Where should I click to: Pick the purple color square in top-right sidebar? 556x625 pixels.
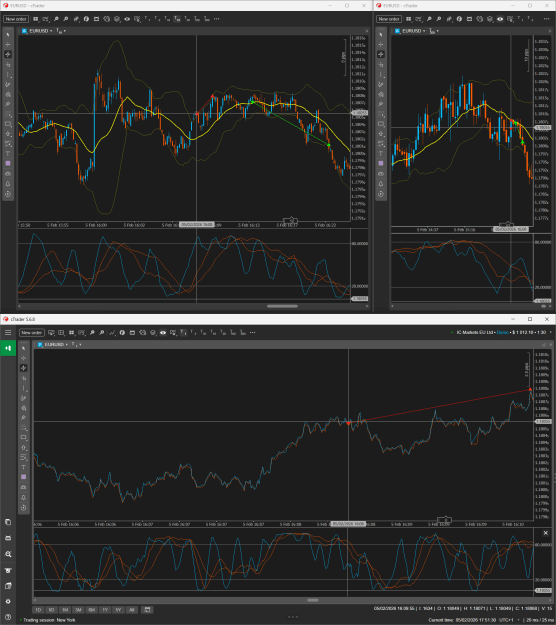pyautogui.click(x=381, y=163)
